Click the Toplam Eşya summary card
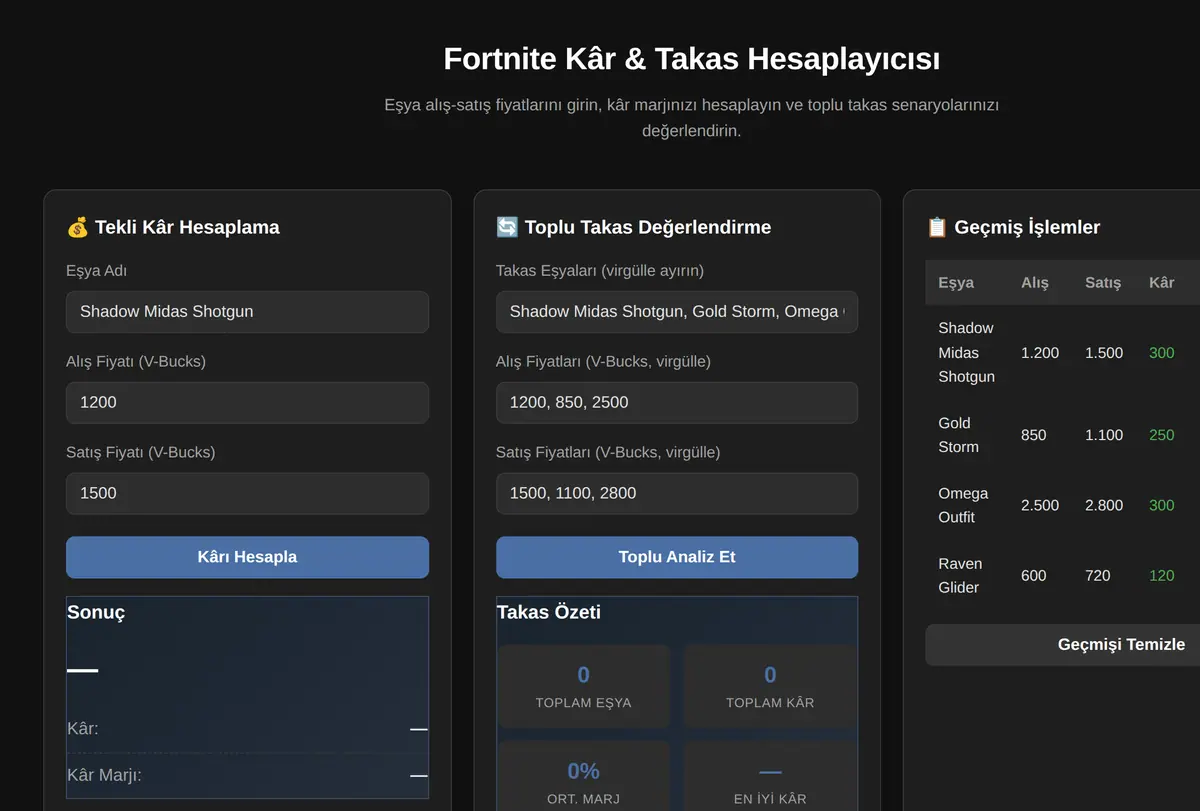 tap(584, 686)
